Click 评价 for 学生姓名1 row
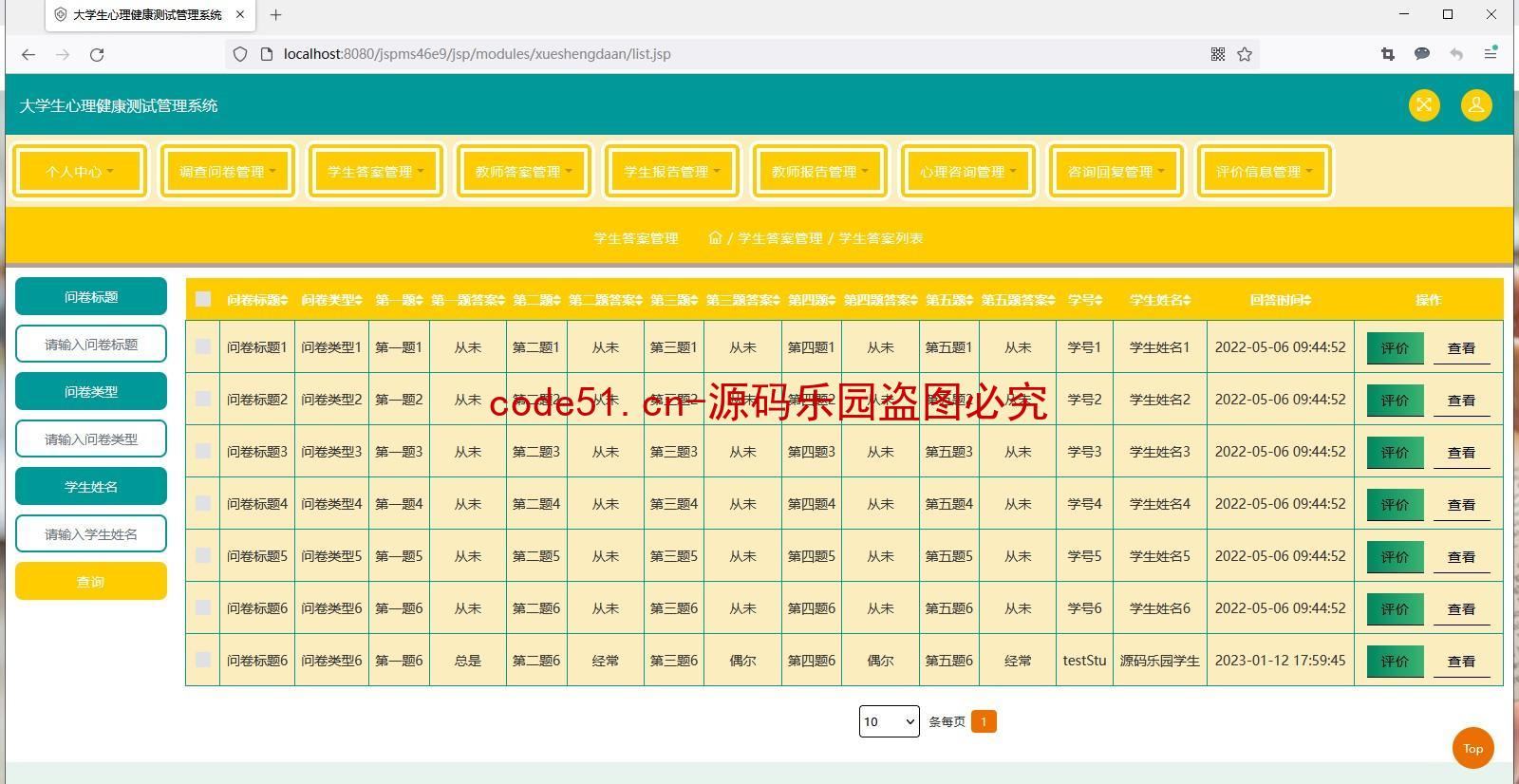Viewport: 1519px width, 784px height. (x=1395, y=348)
